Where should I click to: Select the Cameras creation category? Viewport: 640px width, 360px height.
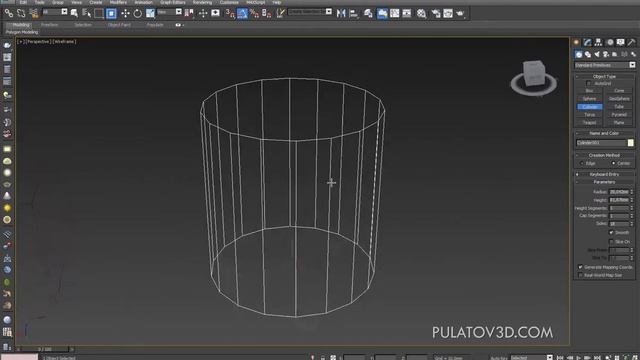click(606, 54)
